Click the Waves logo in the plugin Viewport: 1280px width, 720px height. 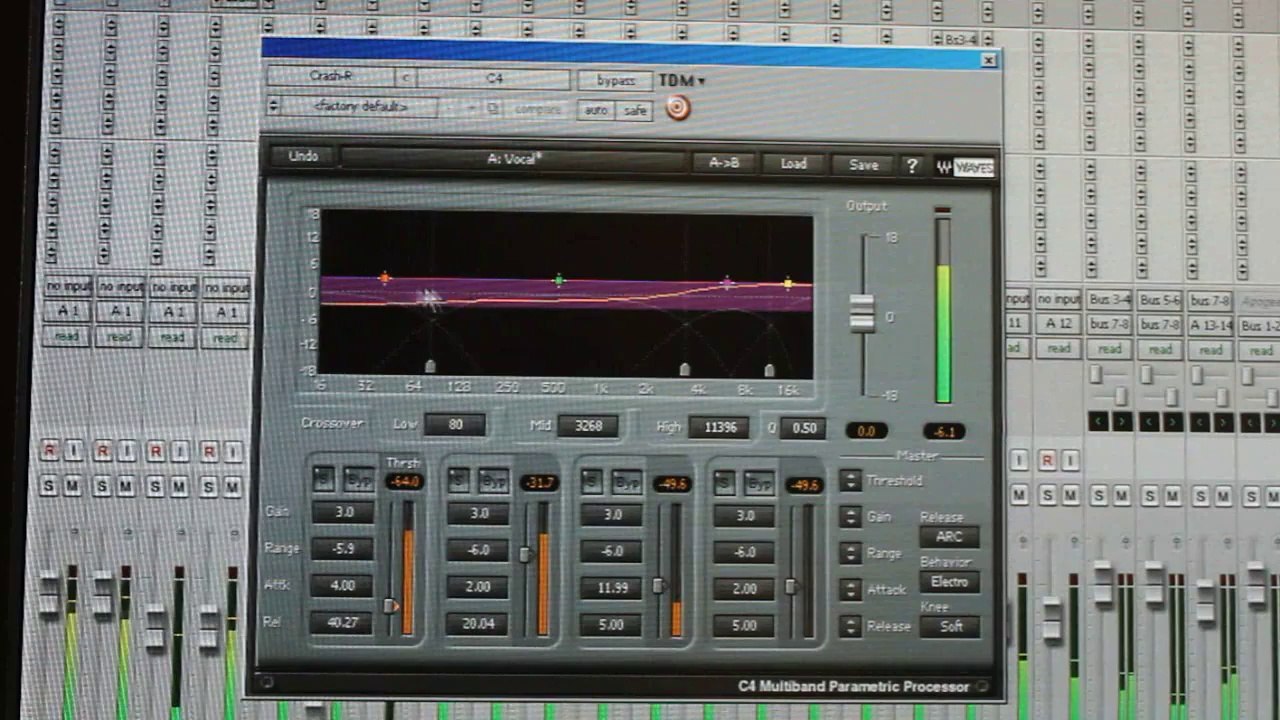point(965,167)
